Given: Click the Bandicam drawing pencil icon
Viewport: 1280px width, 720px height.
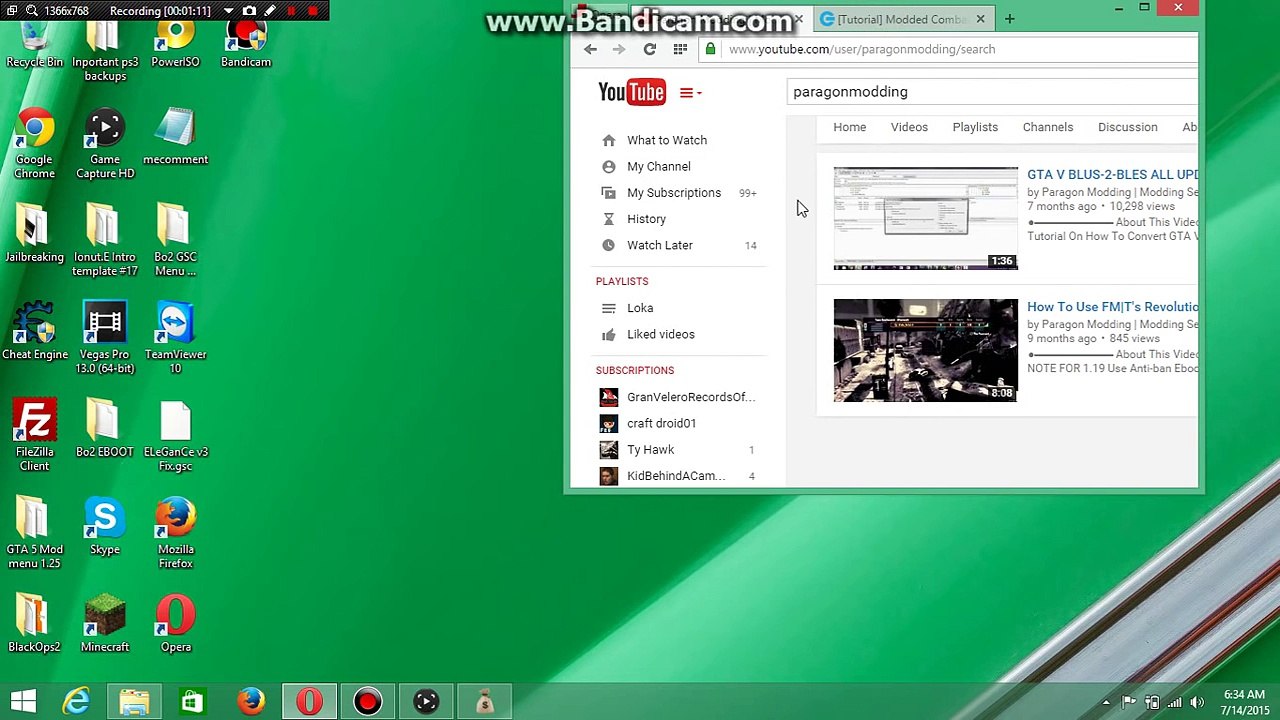Looking at the screenshot, I should click(x=270, y=11).
